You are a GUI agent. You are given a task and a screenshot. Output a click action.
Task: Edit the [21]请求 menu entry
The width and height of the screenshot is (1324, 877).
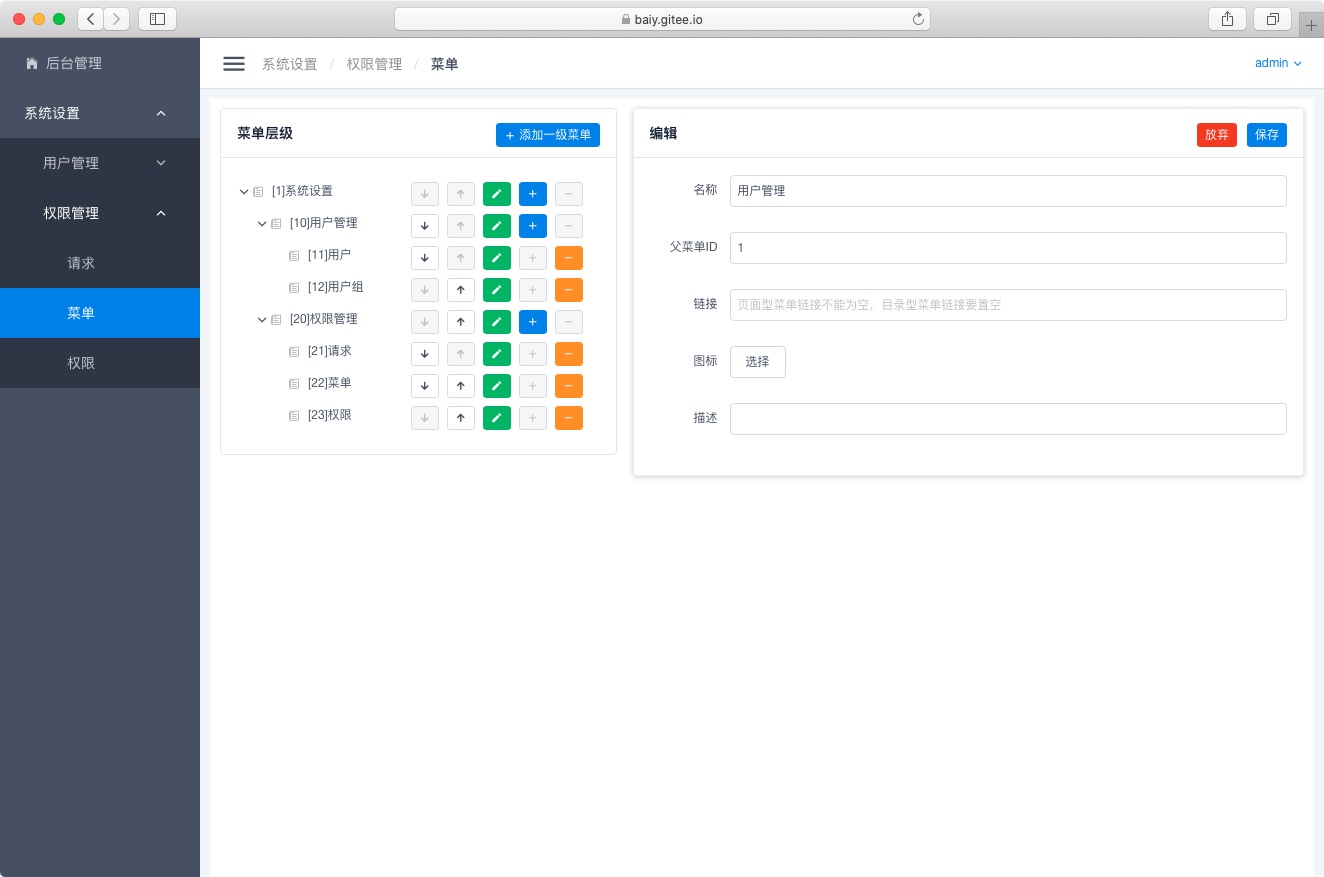click(x=497, y=354)
